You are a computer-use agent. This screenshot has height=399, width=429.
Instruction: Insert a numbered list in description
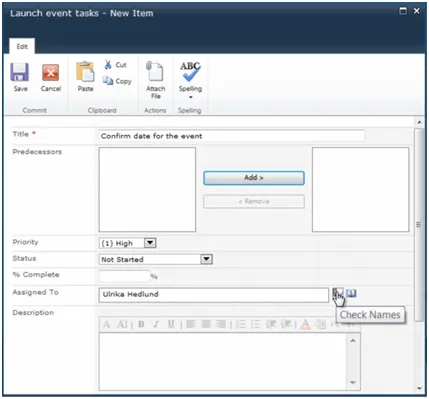pyautogui.click(x=241, y=324)
